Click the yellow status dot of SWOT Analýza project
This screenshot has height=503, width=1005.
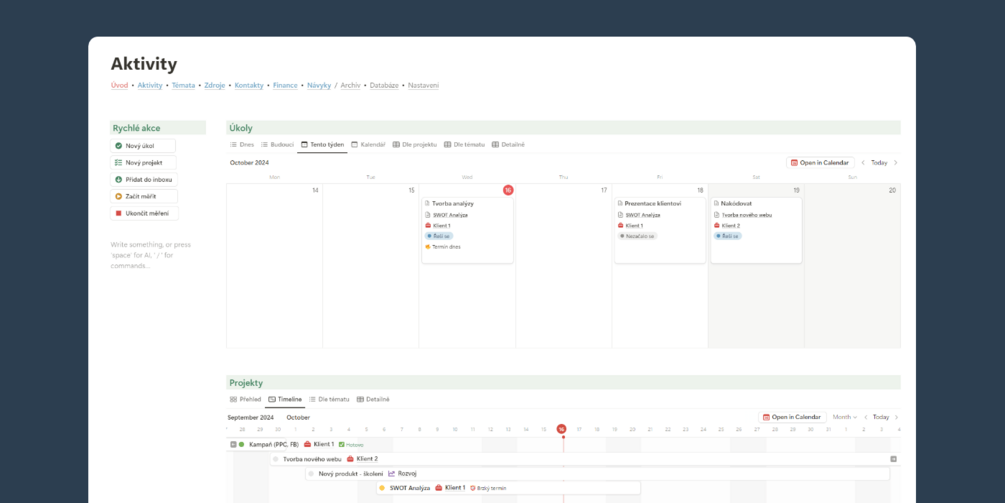382,488
